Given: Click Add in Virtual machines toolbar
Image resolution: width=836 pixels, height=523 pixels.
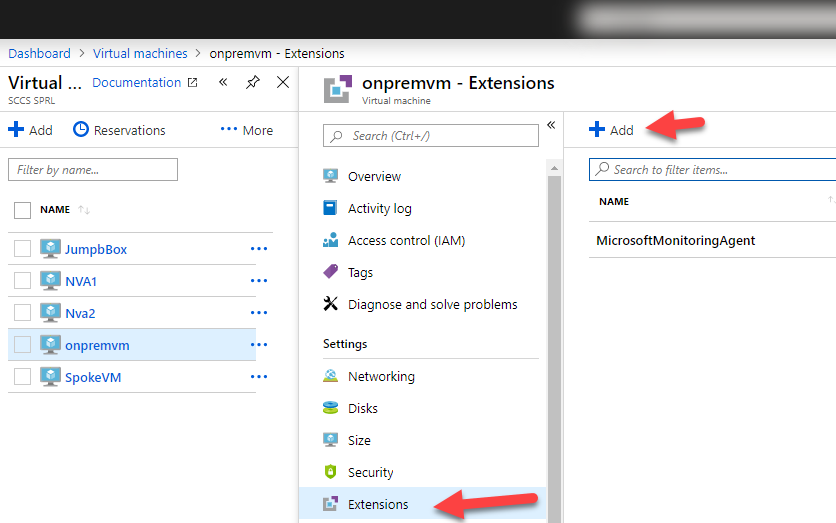Looking at the screenshot, I should [30, 130].
